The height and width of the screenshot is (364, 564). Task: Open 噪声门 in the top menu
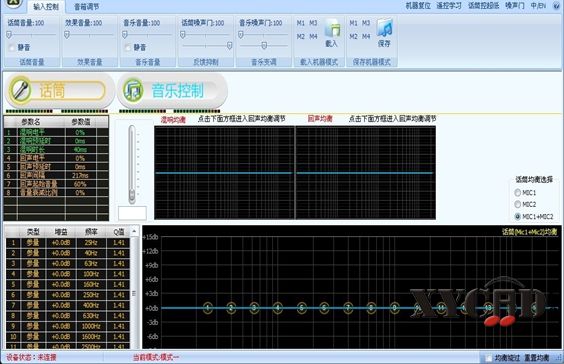click(x=515, y=6)
